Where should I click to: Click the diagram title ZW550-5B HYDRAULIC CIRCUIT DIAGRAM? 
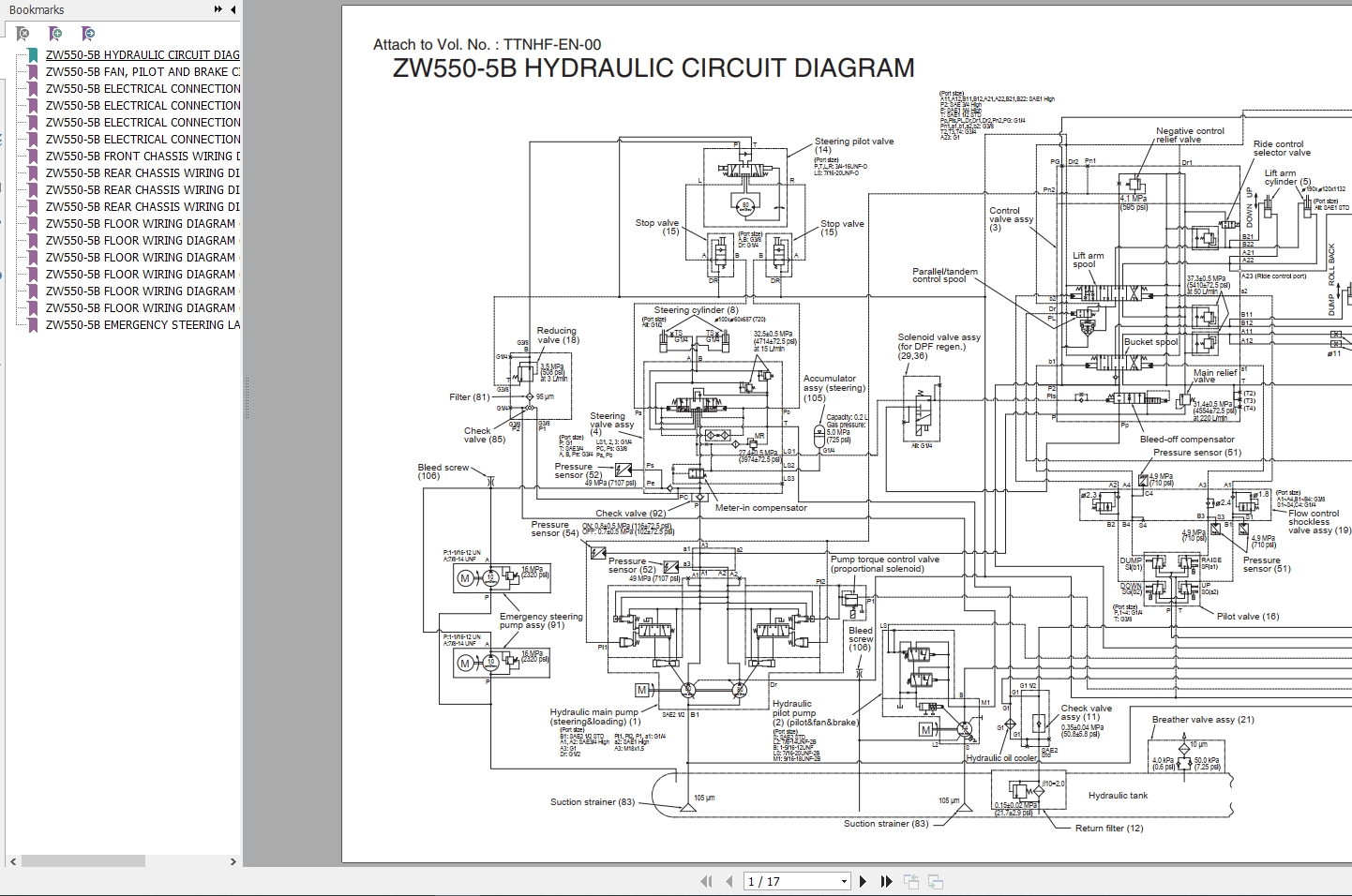[x=653, y=68]
